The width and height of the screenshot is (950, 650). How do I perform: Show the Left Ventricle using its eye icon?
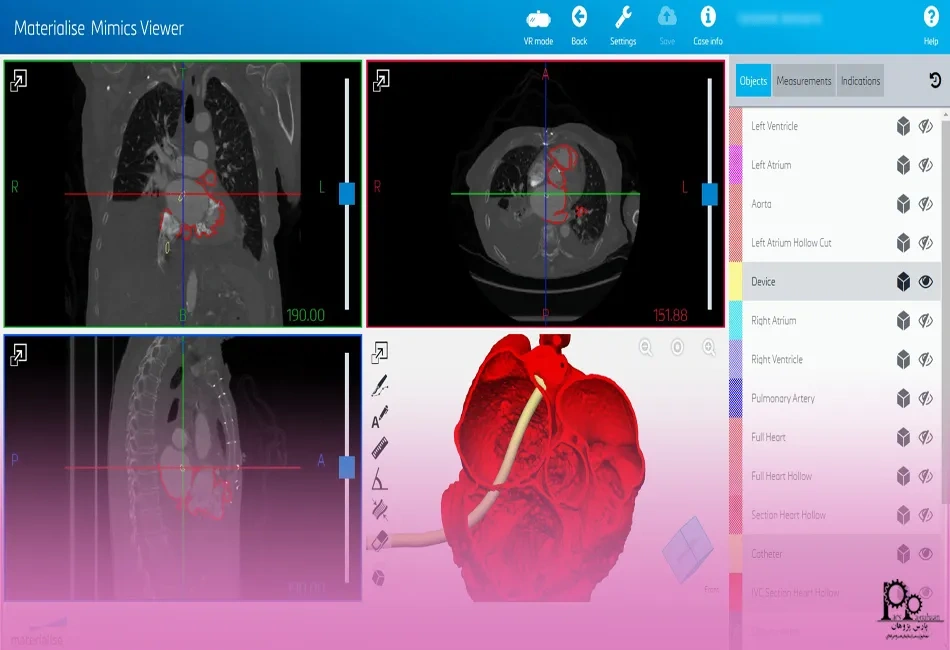(x=926, y=126)
